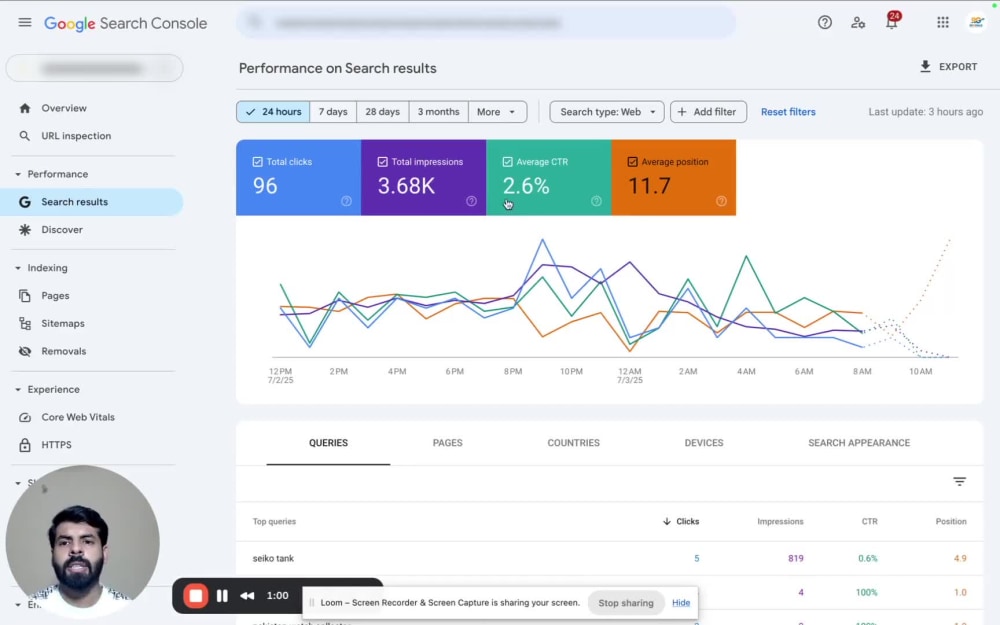Click the Removals crossed-eye icon

click(x=25, y=351)
